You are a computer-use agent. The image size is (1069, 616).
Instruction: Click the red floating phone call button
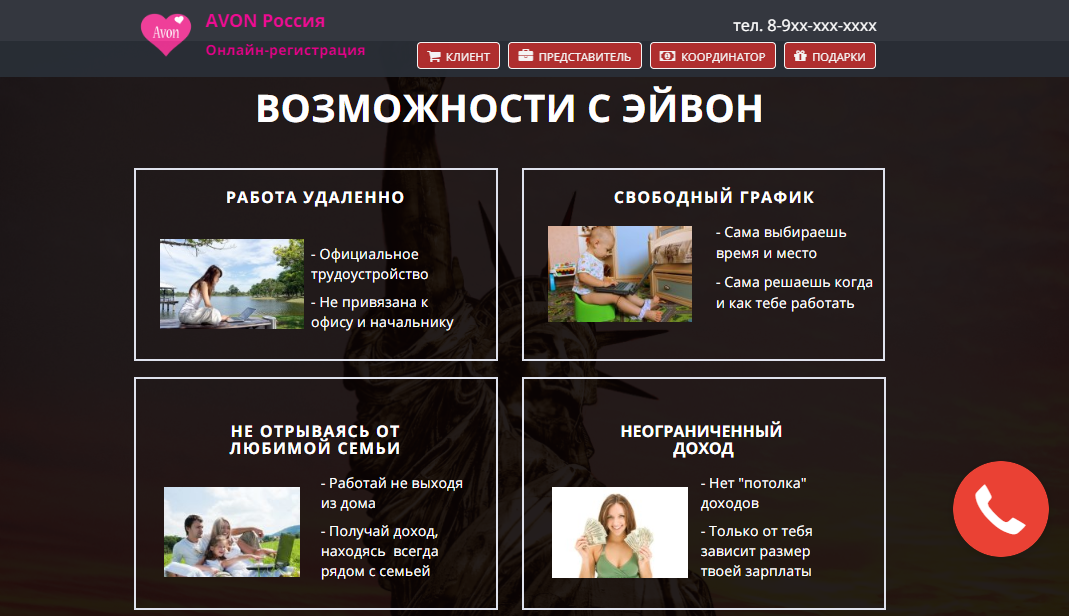coord(1000,510)
